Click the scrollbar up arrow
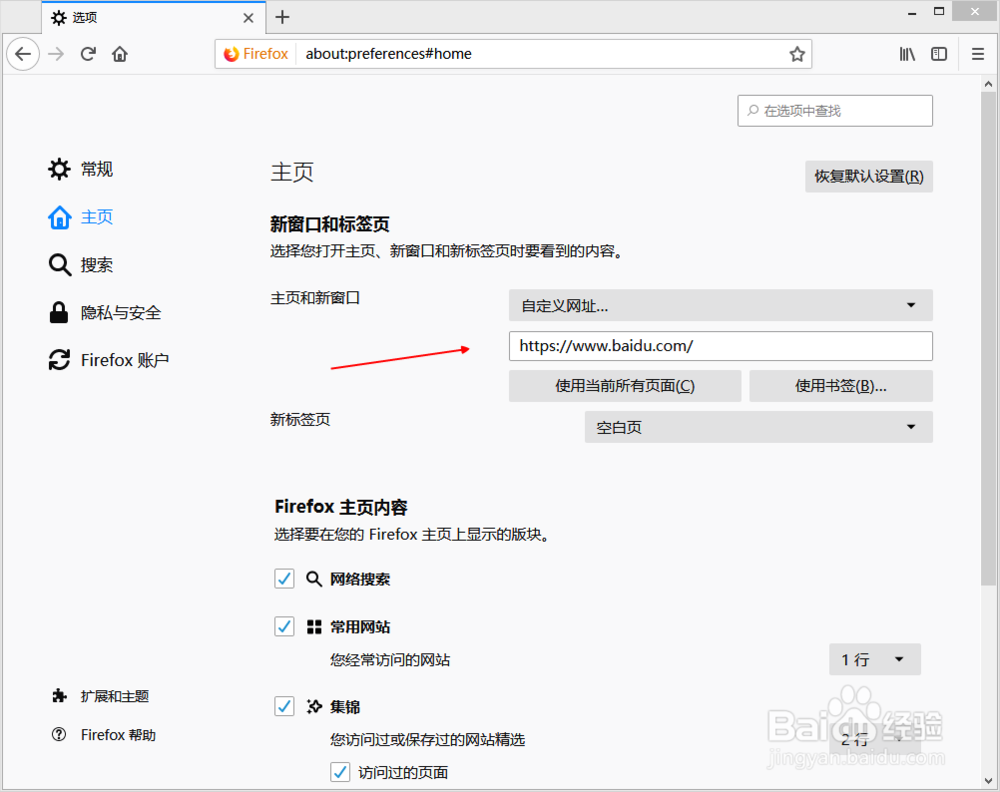 coord(988,84)
